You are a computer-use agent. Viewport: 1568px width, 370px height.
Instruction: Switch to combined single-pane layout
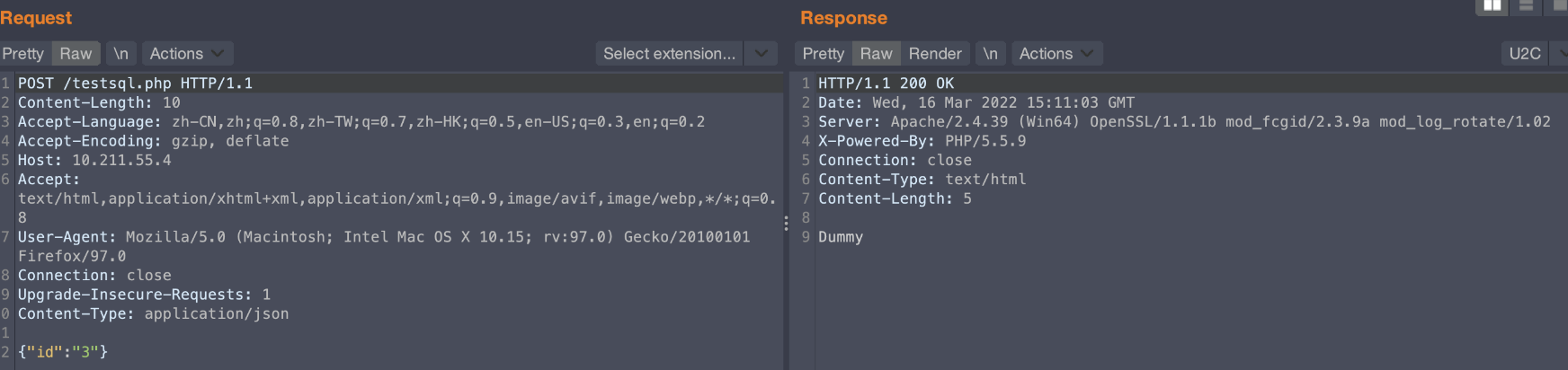click(1558, 5)
